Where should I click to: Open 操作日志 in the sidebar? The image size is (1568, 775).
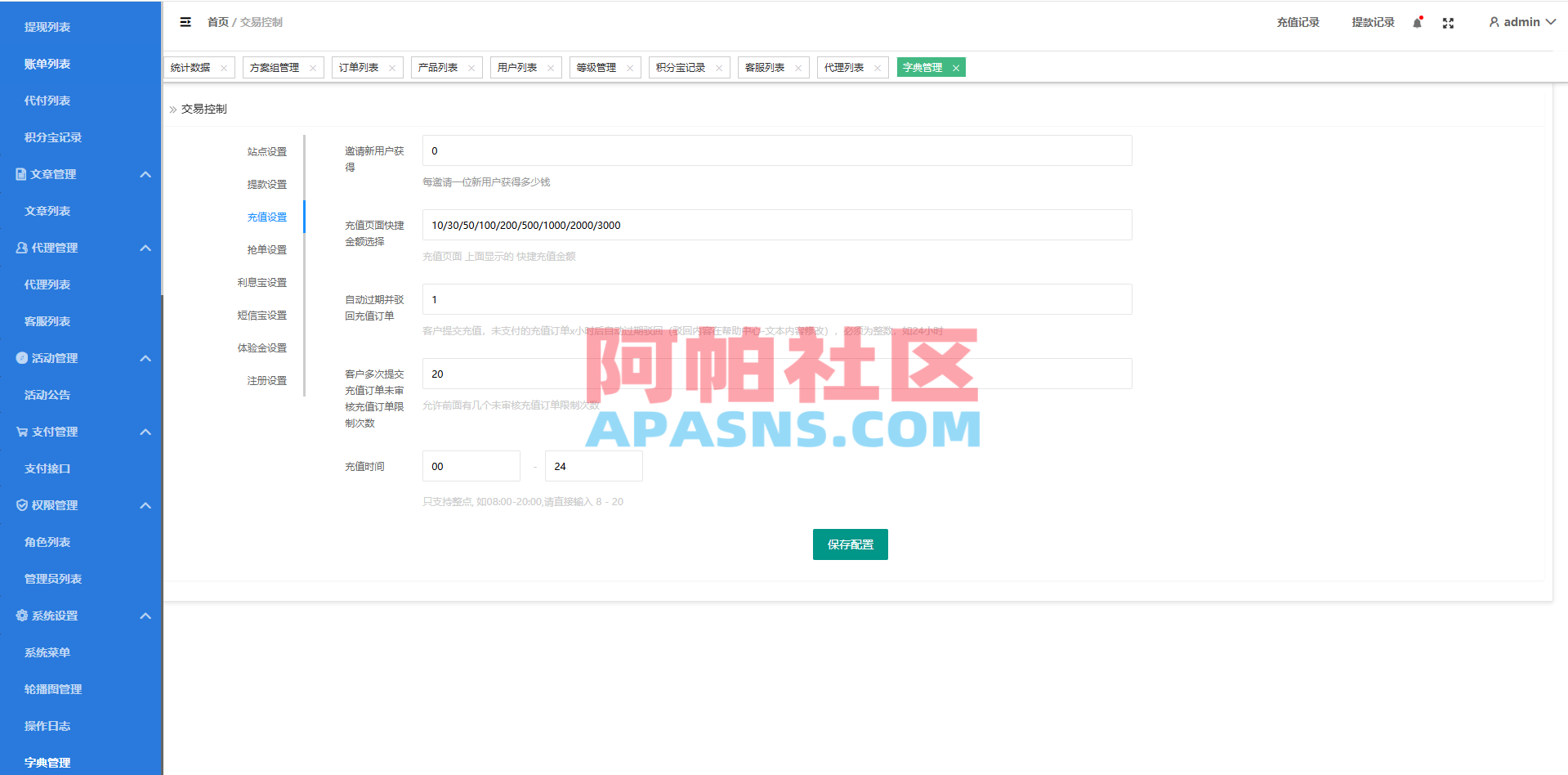47,726
